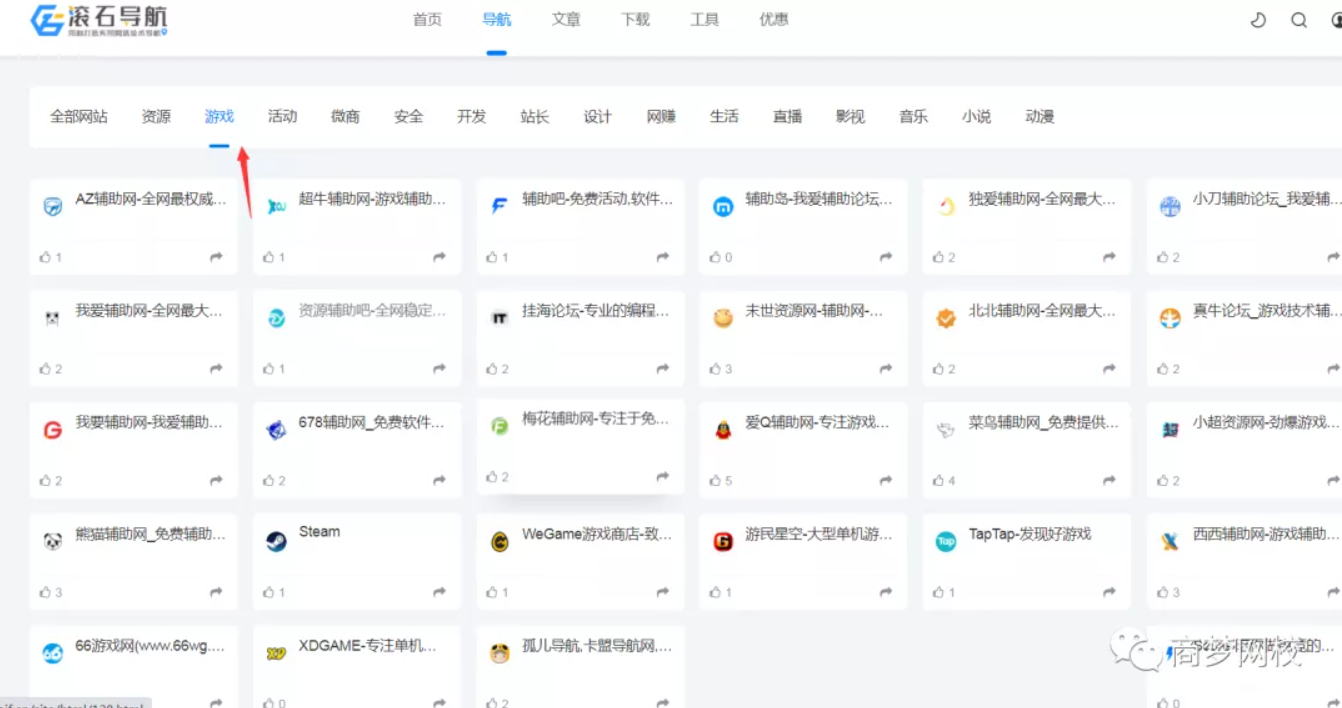Screen dimensions: 1342x708
Task: Click the 66游戏网 site icon
Action: pos(52,653)
